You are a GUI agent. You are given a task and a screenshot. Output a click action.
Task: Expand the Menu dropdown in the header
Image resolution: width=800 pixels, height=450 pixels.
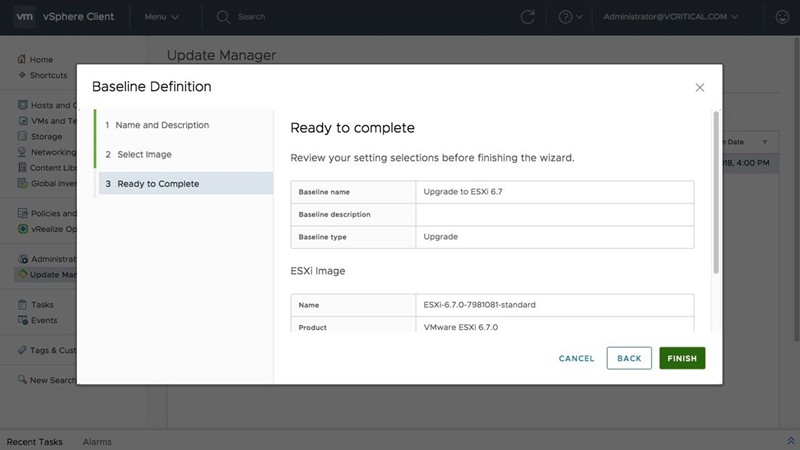pos(161,17)
